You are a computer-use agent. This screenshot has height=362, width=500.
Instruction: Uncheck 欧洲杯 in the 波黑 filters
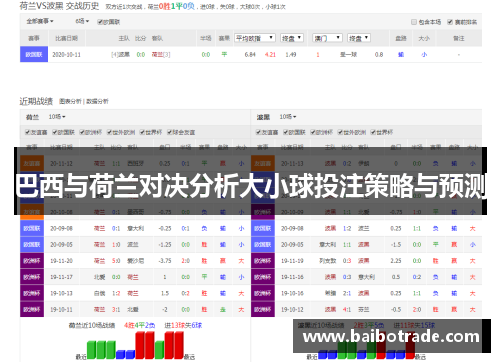313,132
